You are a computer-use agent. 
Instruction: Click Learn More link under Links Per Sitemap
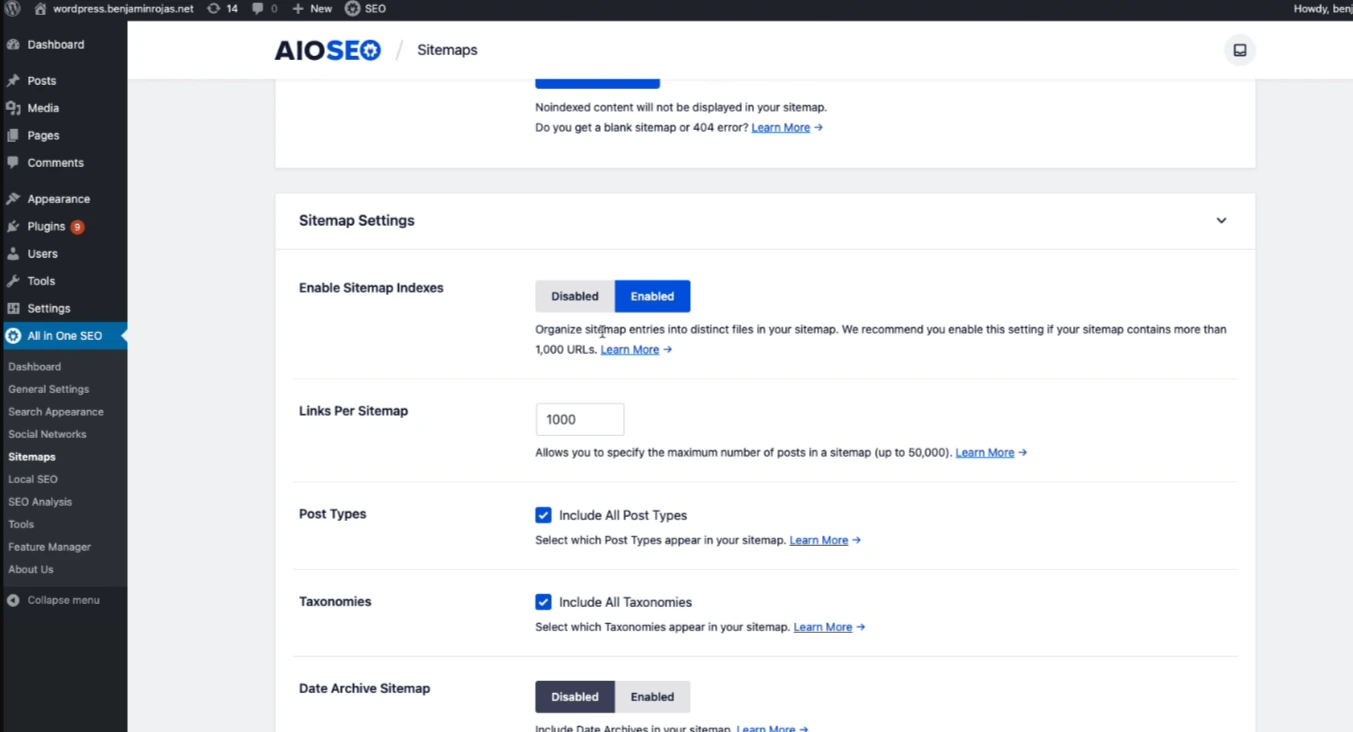coord(984,453)
